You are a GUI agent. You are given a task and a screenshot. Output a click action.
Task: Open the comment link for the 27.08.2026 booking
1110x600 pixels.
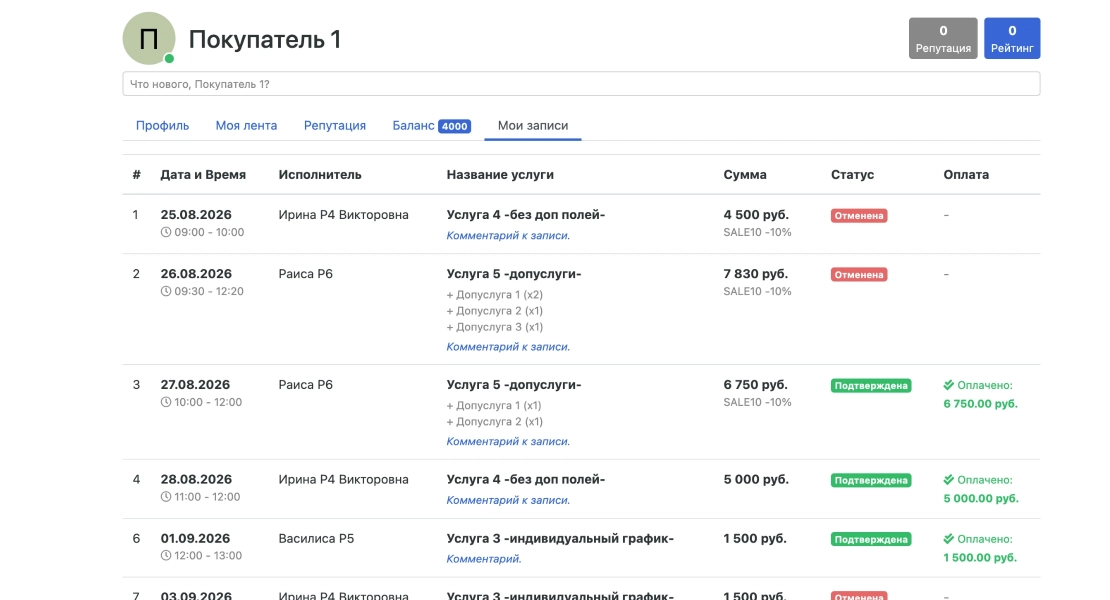(508, 442)
